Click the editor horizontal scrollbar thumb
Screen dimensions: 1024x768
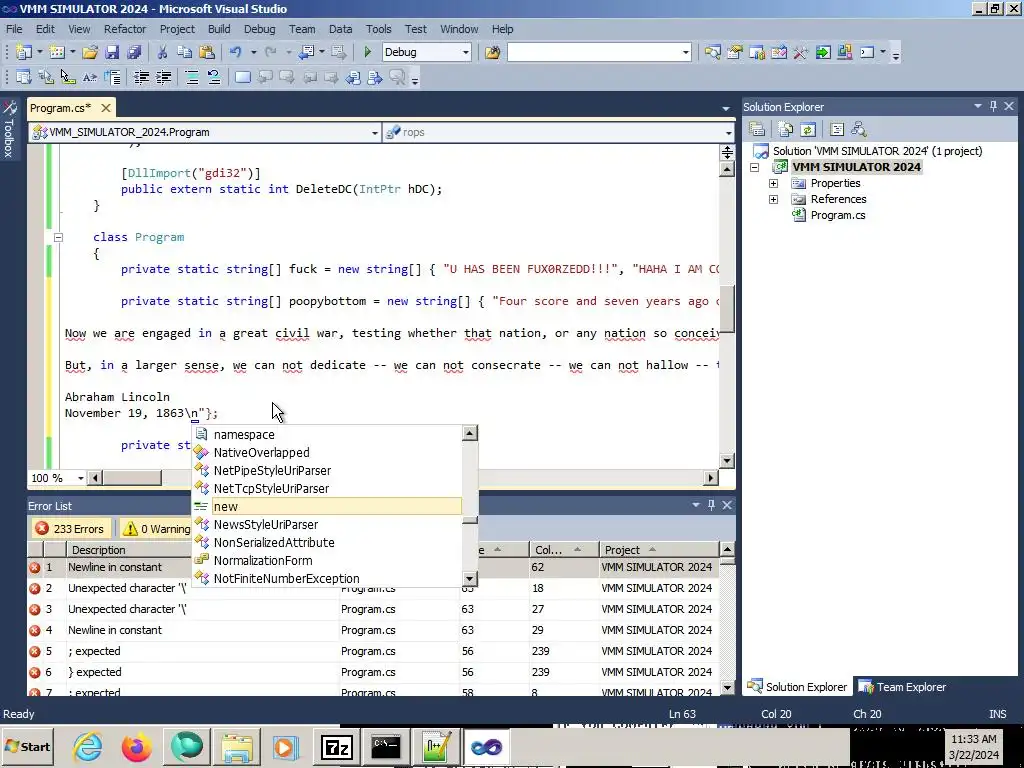coord(133,478)
